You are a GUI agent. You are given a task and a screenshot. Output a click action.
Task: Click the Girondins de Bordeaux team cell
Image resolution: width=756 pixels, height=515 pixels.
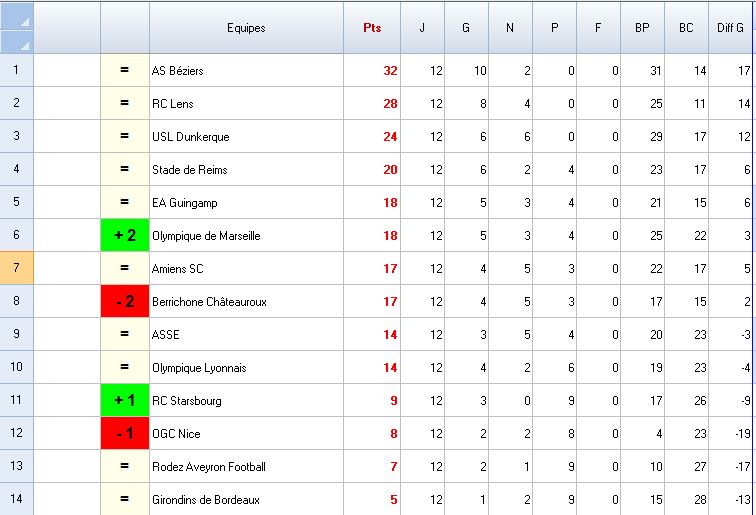pos(245,500)
